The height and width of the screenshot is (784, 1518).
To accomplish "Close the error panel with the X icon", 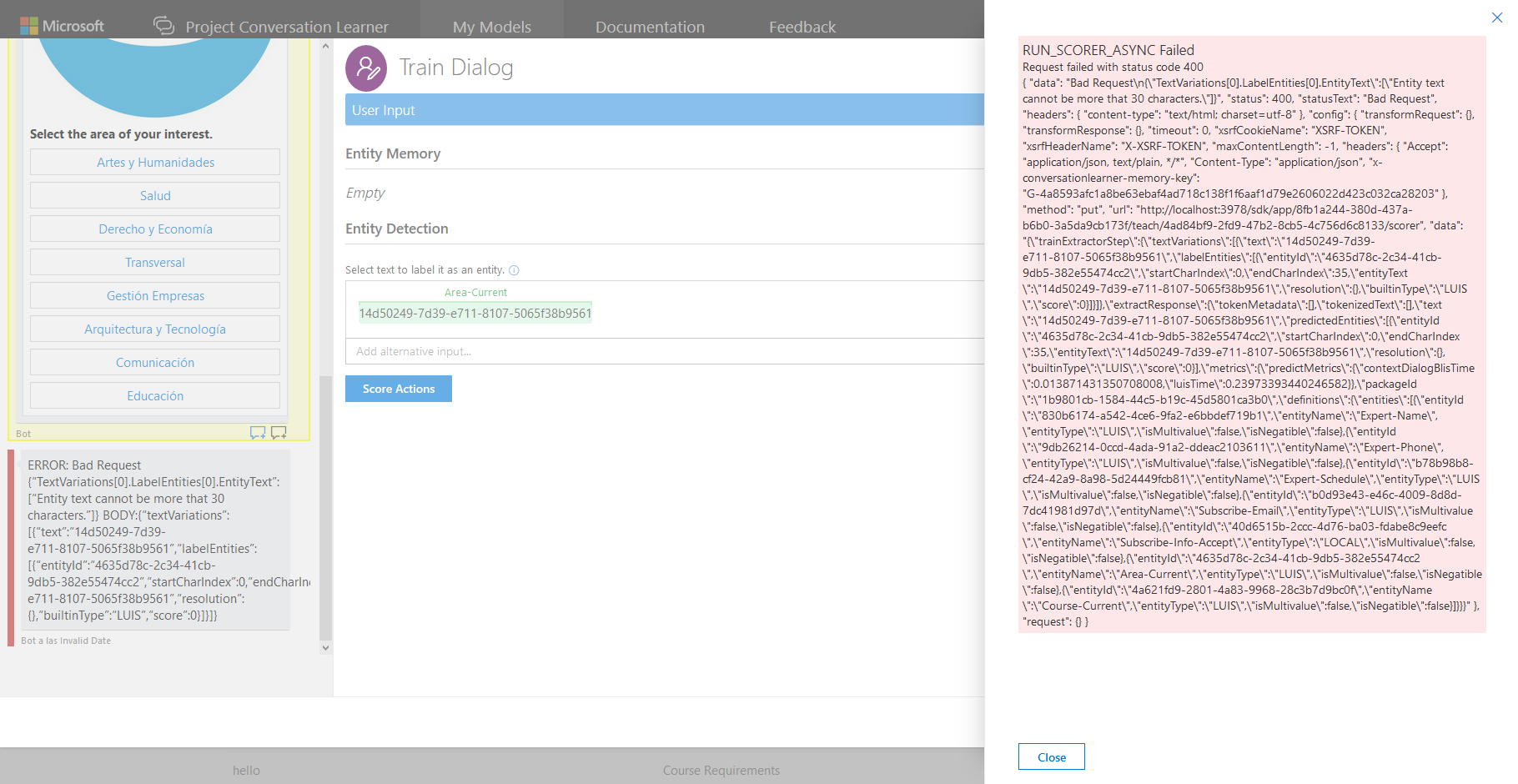I will (1497, 18).
